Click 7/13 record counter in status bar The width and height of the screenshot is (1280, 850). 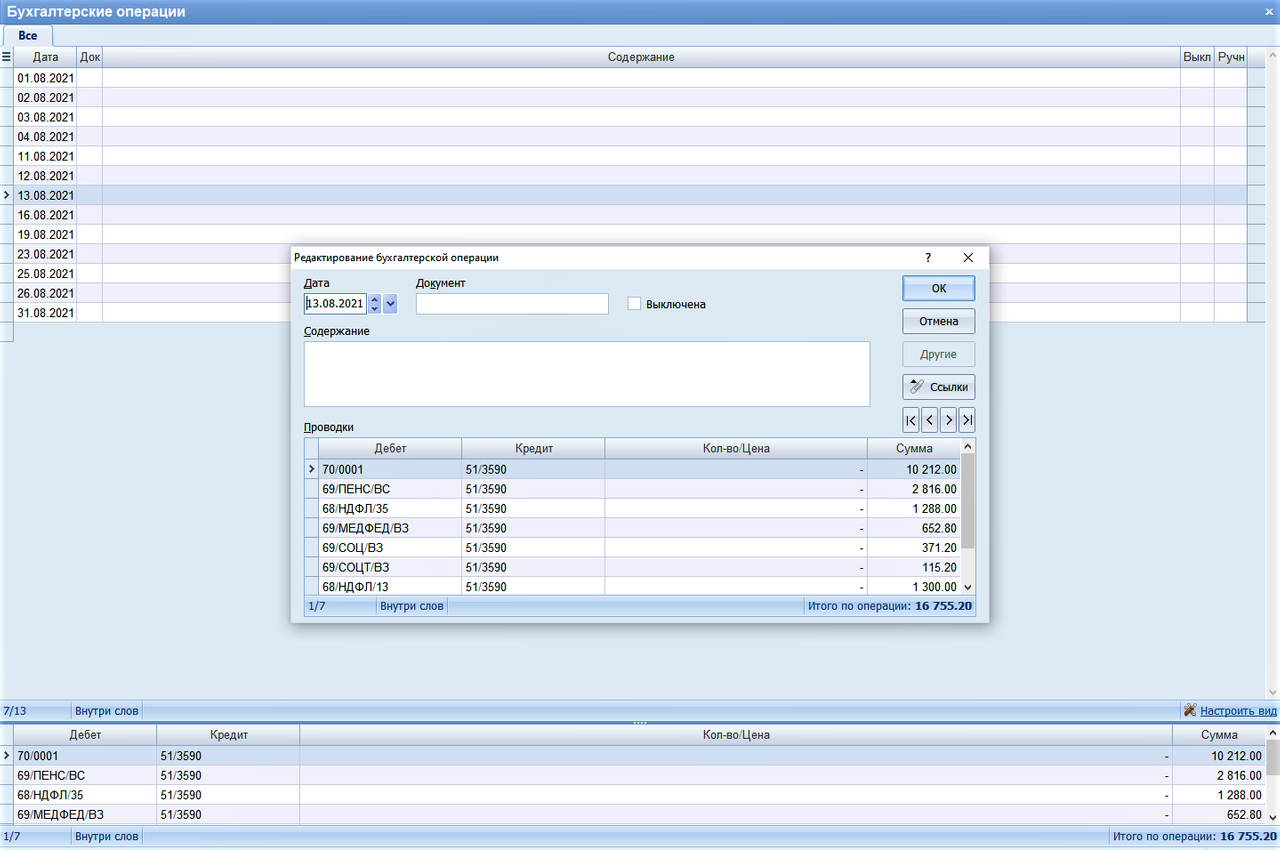pos(15,711)
